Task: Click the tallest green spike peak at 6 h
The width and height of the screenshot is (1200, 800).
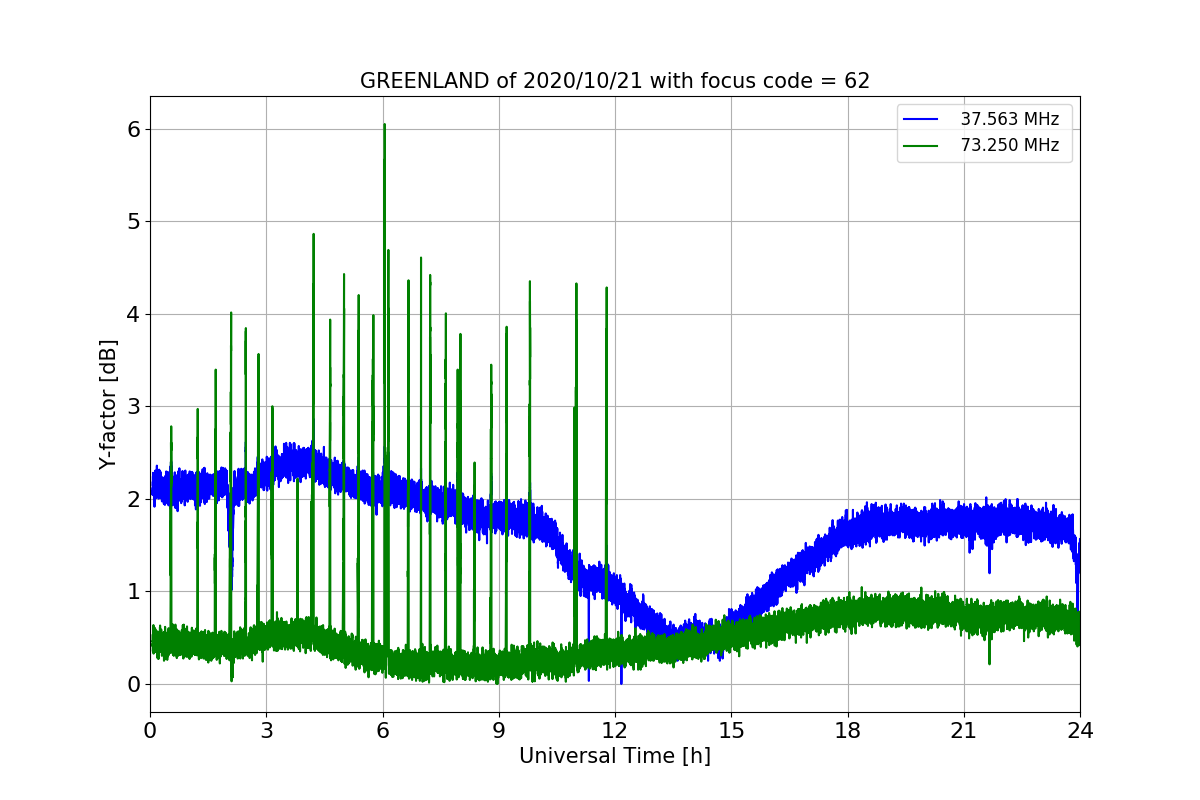Action: pos(384,125)
